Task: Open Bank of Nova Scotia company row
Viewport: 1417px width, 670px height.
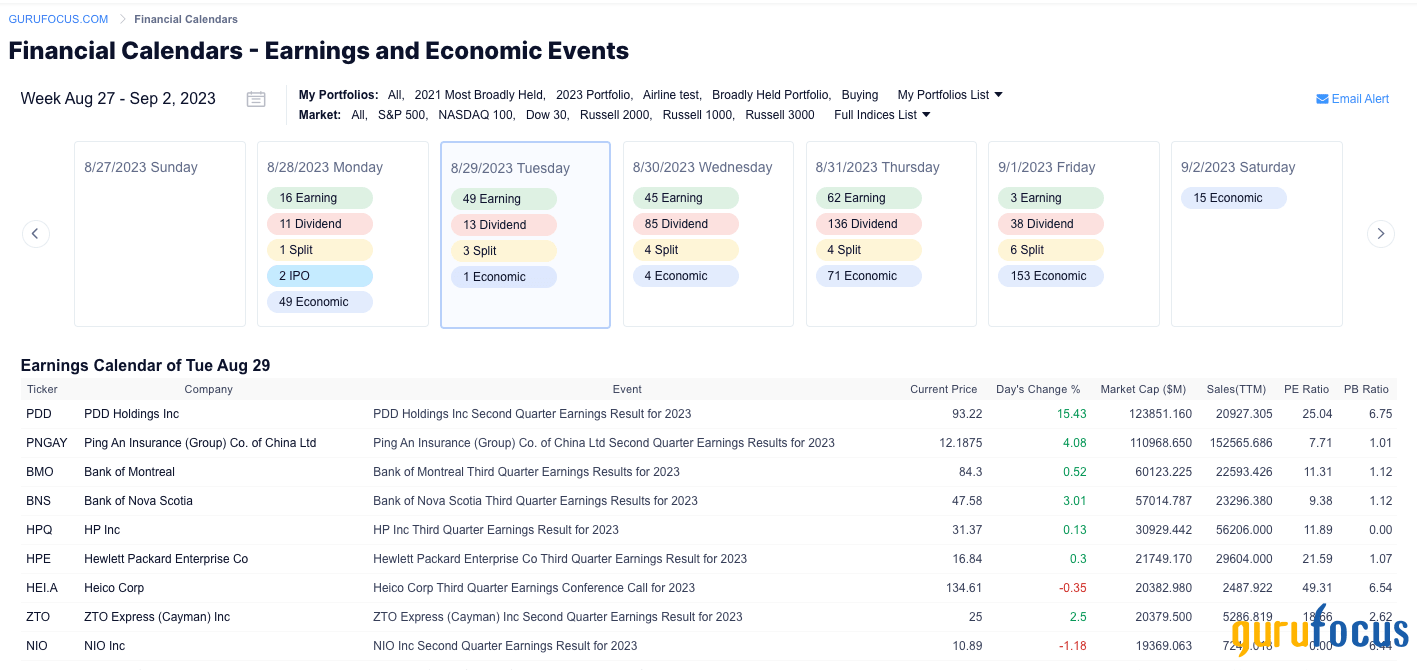Action: 708,501
